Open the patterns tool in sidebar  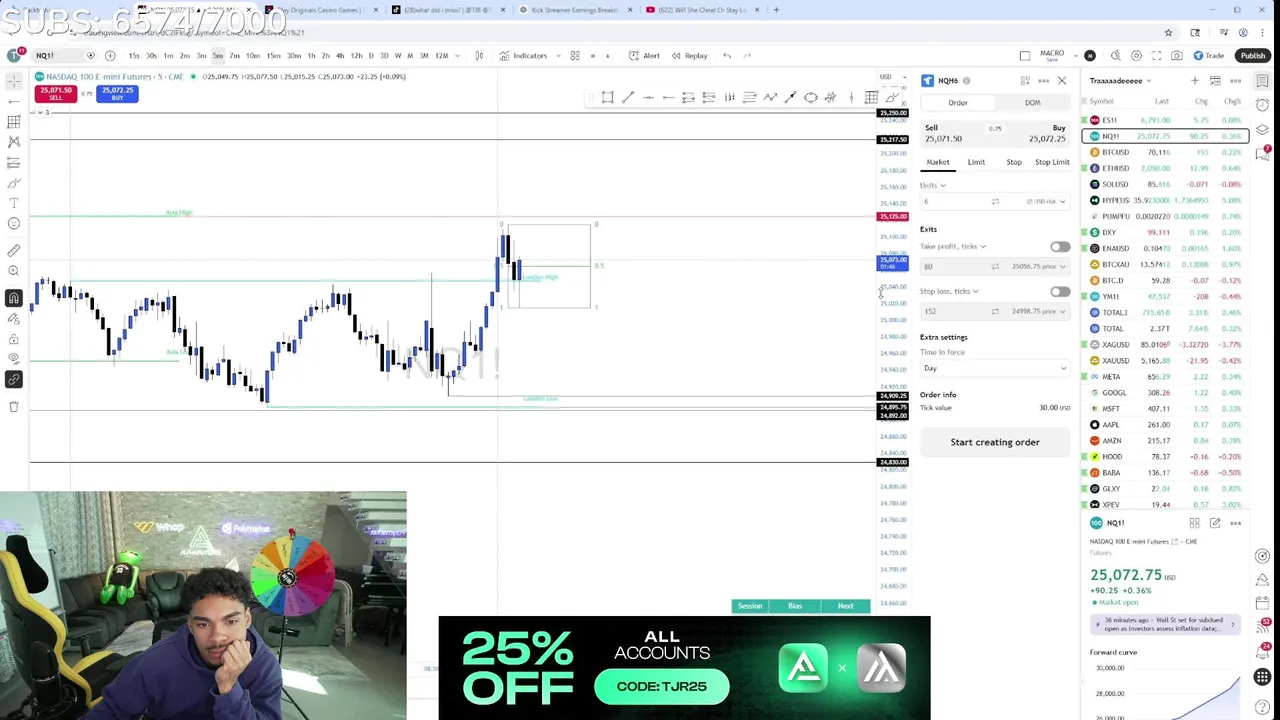click(x=14, y=142)
